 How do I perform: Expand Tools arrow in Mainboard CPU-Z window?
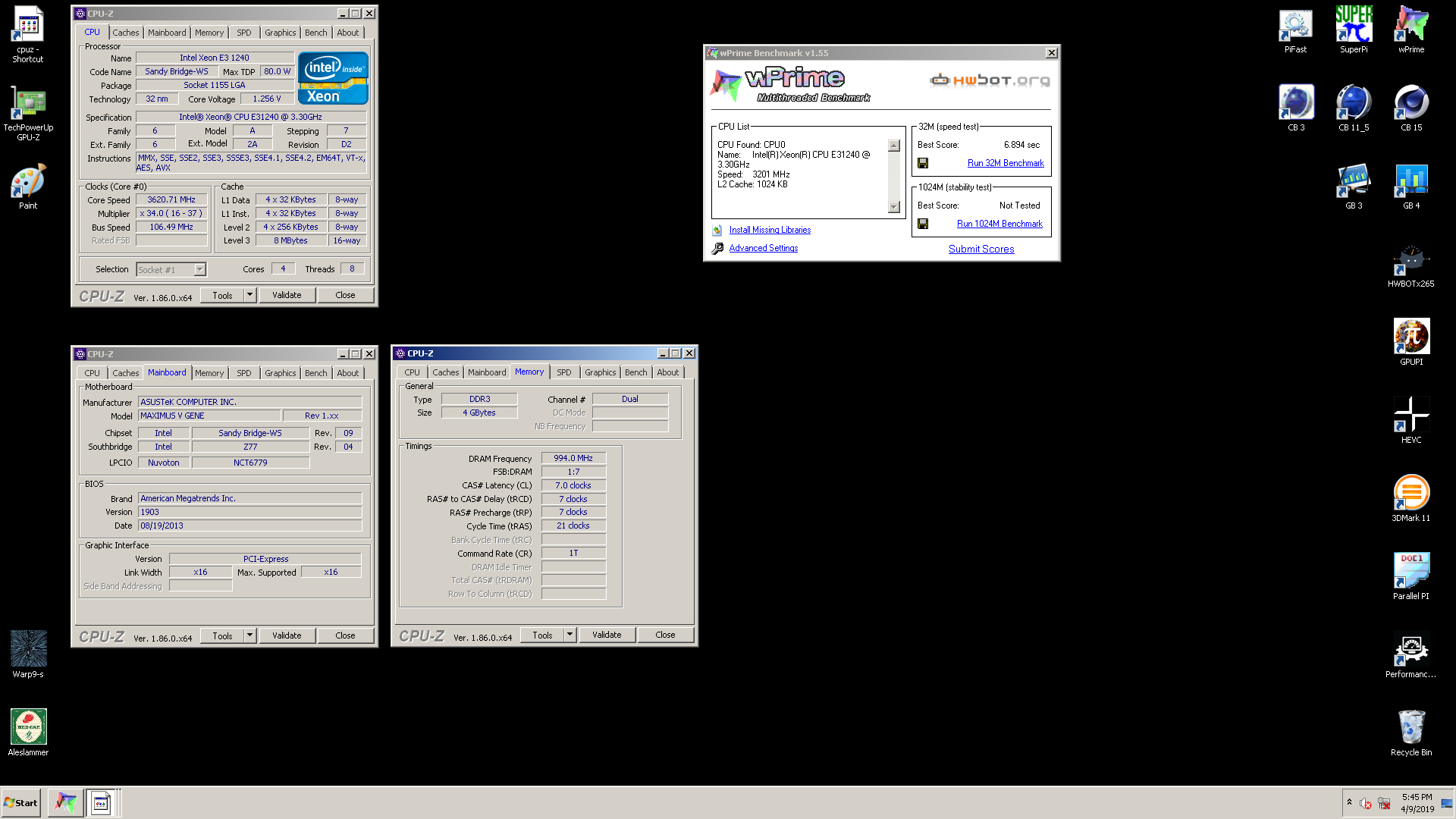[x=249, y=635]
